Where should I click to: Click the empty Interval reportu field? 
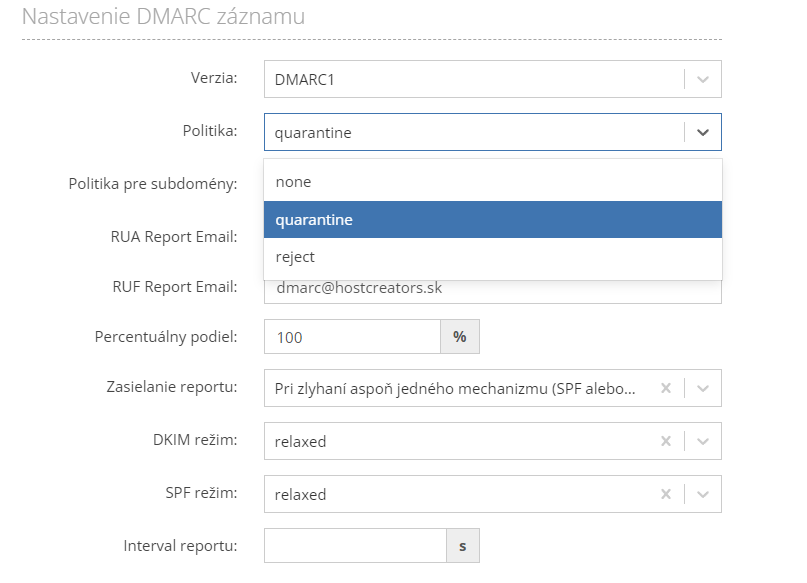point(354,546)
